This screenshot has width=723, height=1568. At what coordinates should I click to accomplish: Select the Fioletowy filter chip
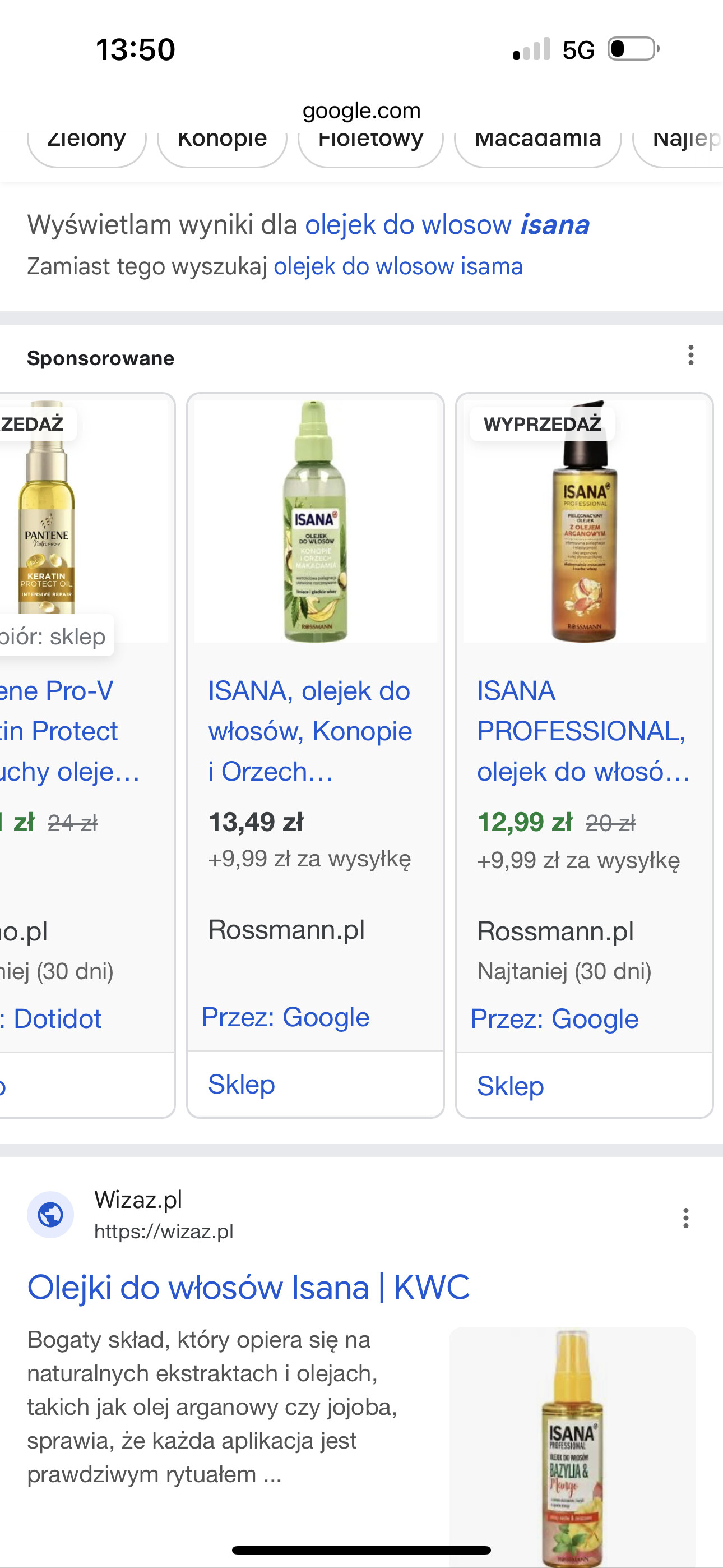[370, 142]
